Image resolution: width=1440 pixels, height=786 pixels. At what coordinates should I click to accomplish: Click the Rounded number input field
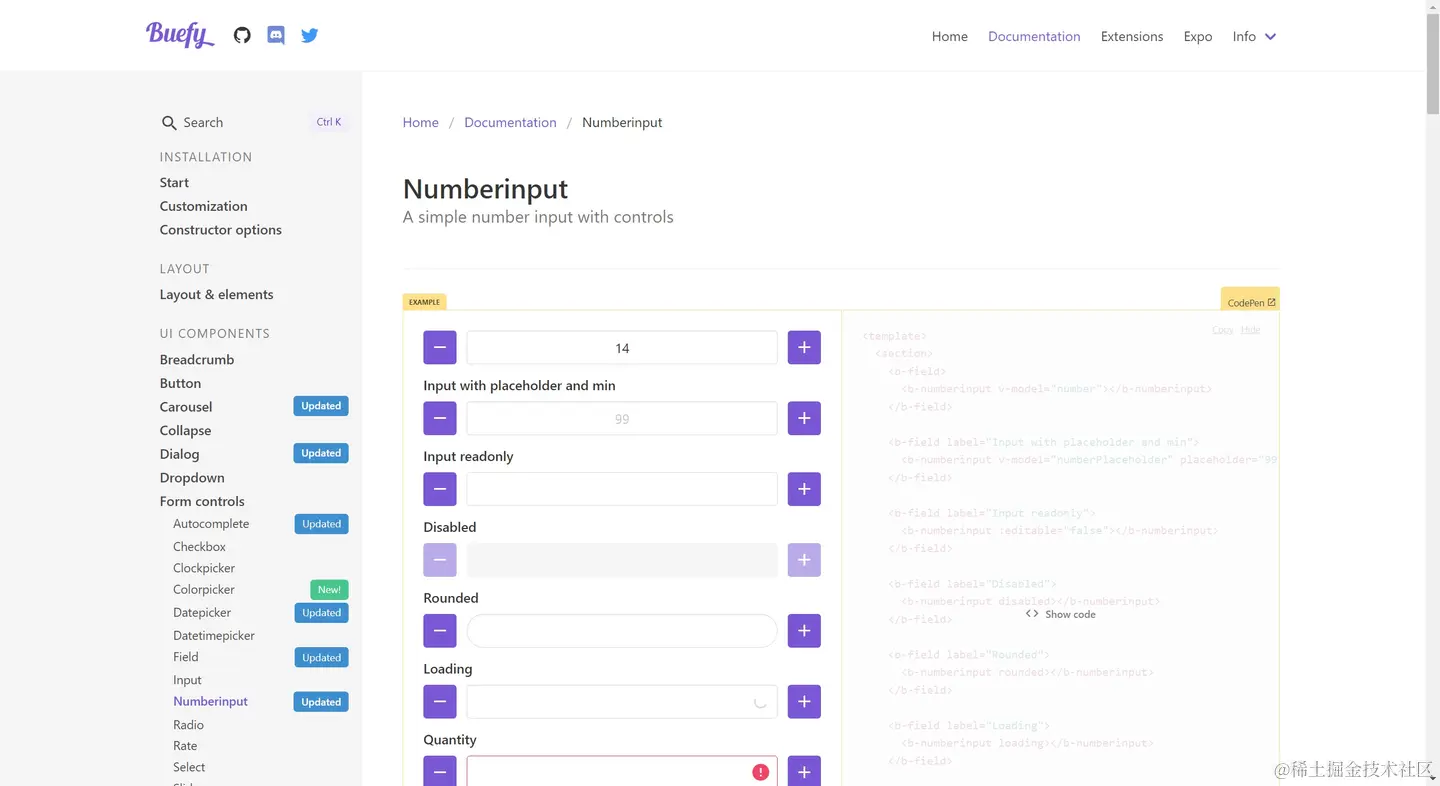[622, 631]
